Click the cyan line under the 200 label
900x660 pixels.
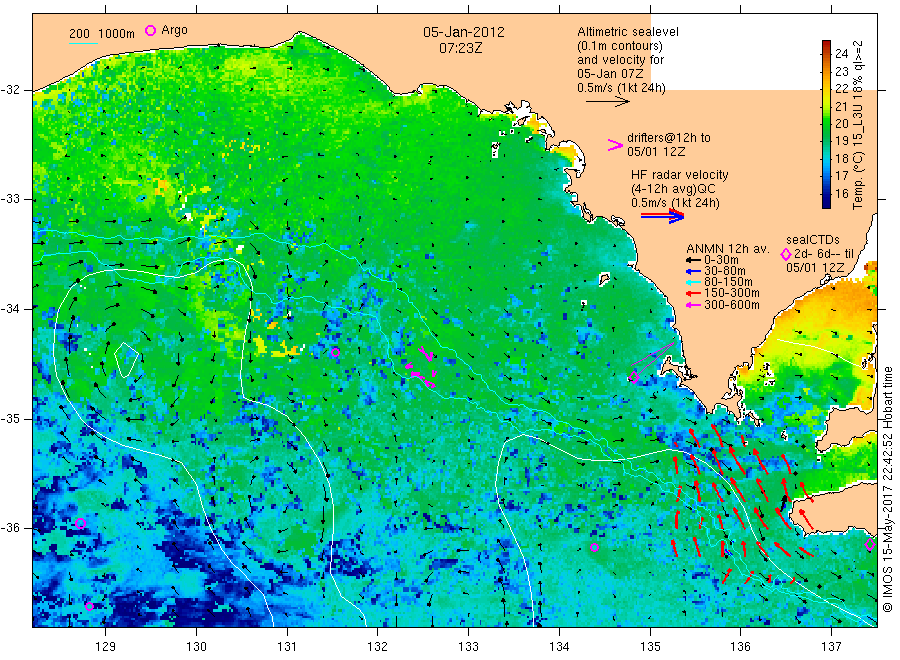pos(83,43)
